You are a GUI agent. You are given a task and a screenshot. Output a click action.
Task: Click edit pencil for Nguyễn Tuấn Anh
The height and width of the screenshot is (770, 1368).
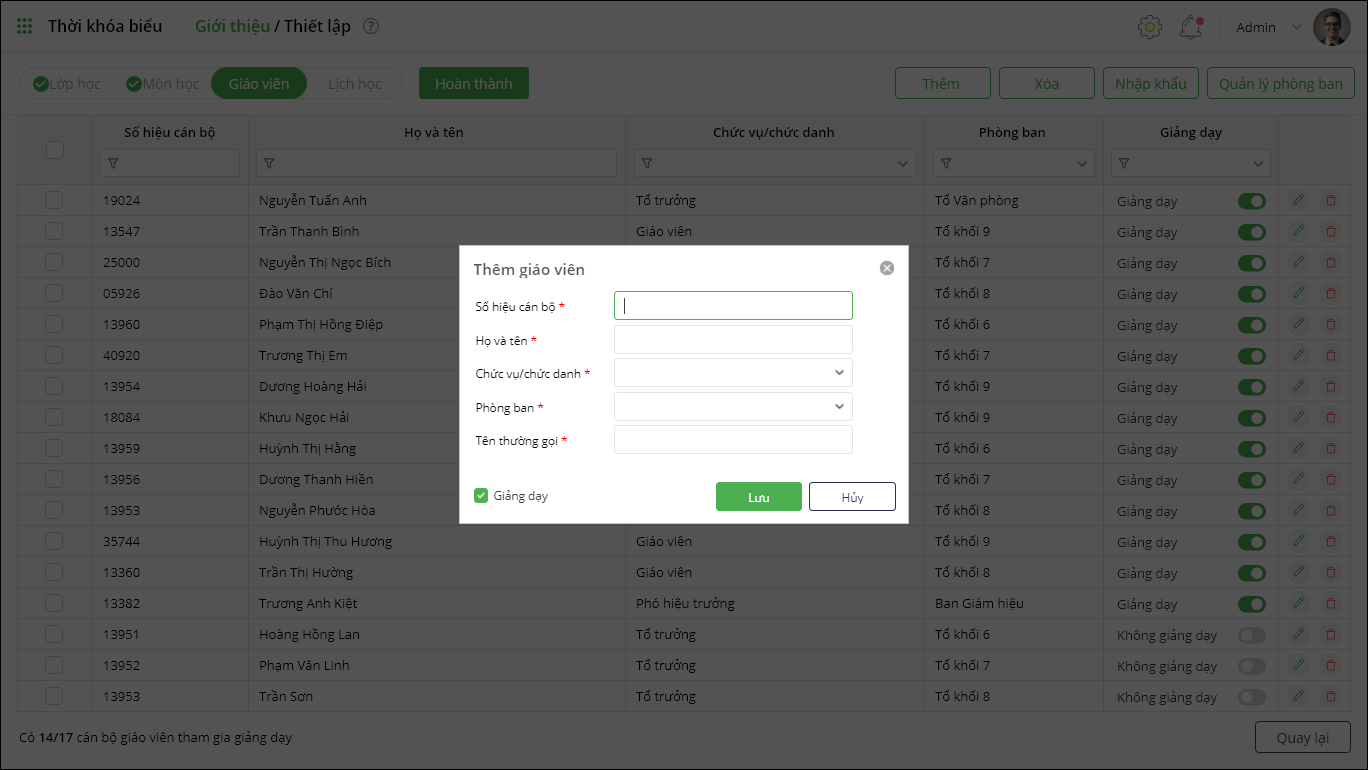pyautogui.click(x=1298, y=200)
